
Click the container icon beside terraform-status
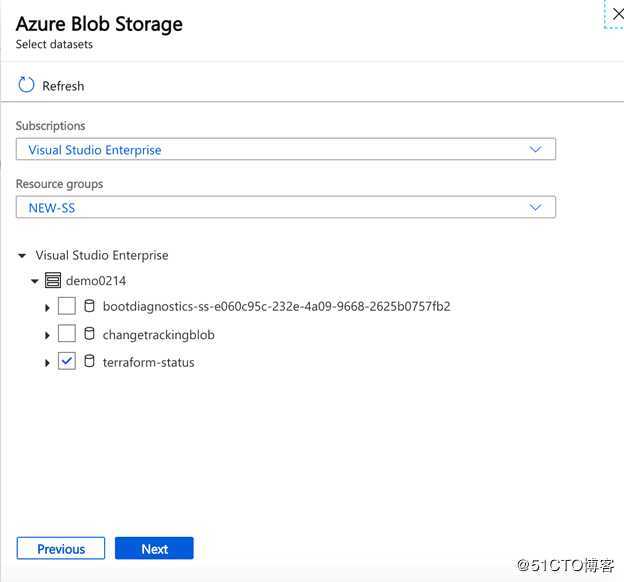coord(90,361)
